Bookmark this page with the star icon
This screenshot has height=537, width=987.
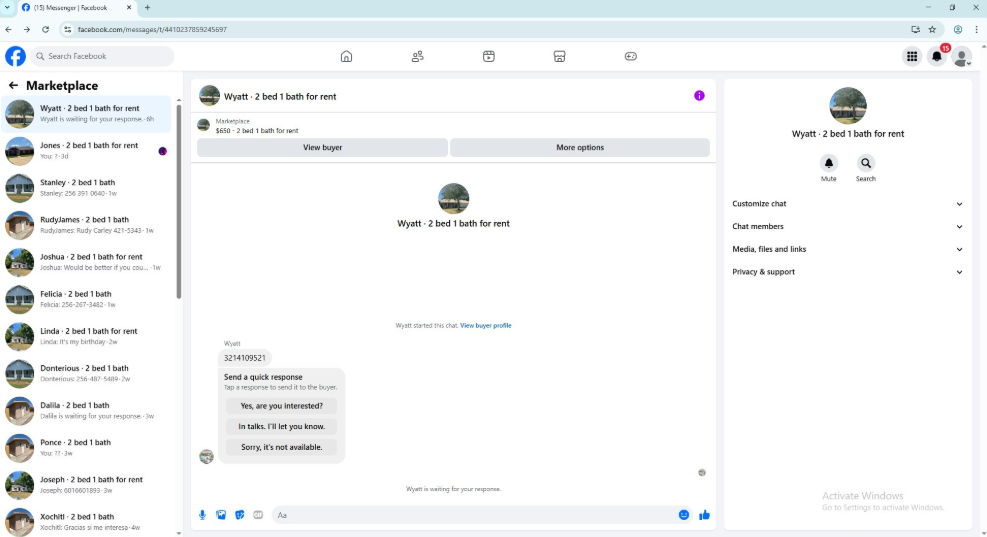click(x=932, y=29)
